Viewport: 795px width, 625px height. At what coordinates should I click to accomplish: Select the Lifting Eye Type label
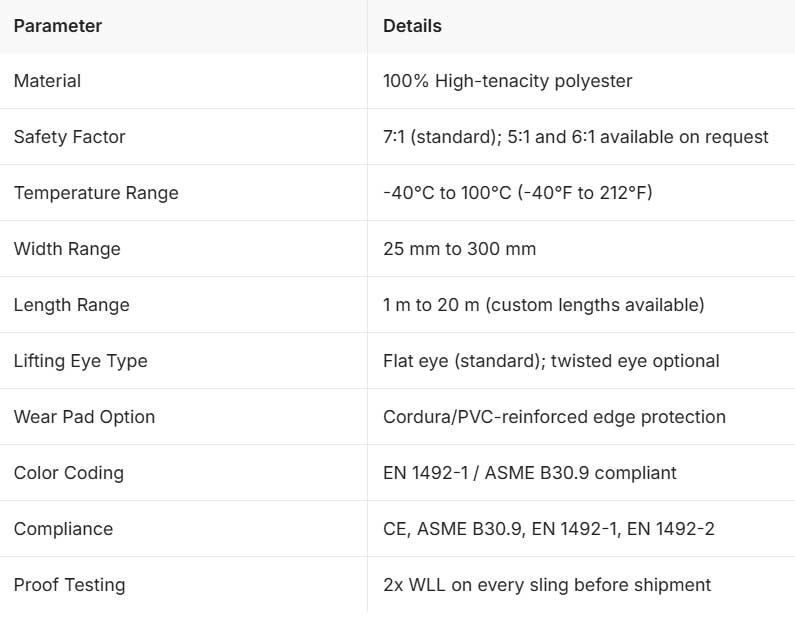point(81,361)
